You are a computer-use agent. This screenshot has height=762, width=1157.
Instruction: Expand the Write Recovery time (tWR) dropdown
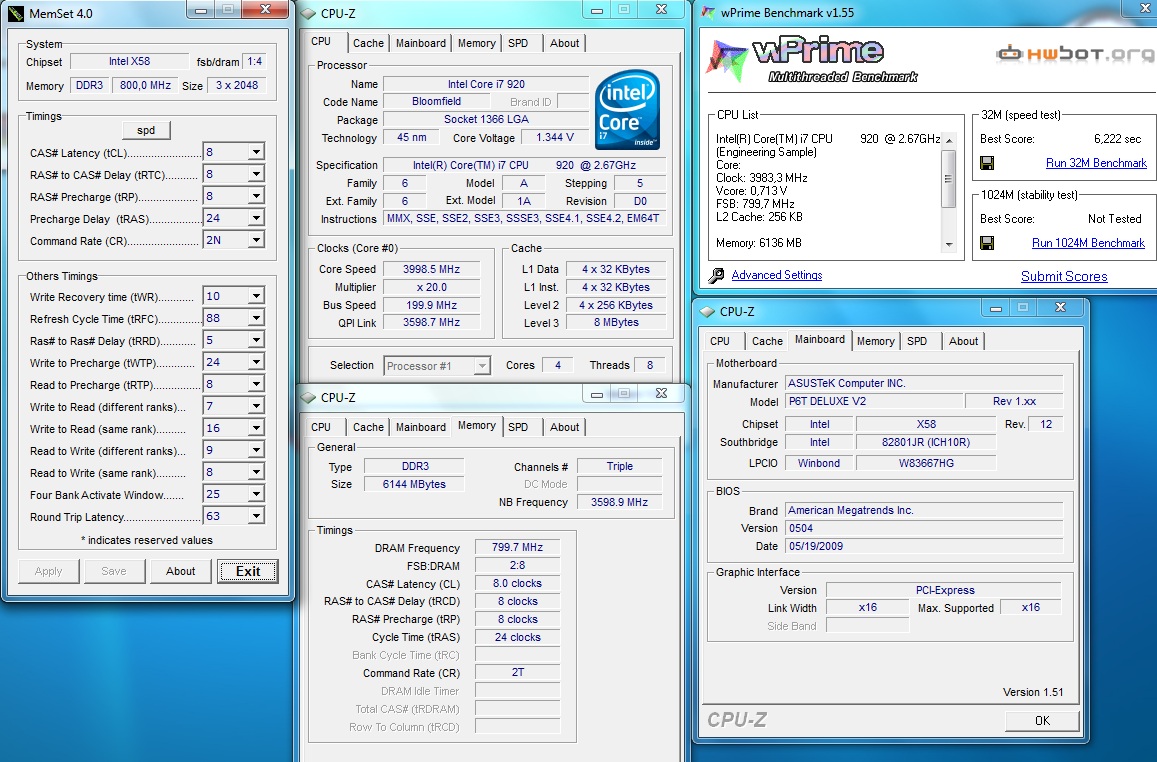pos(255,297)
